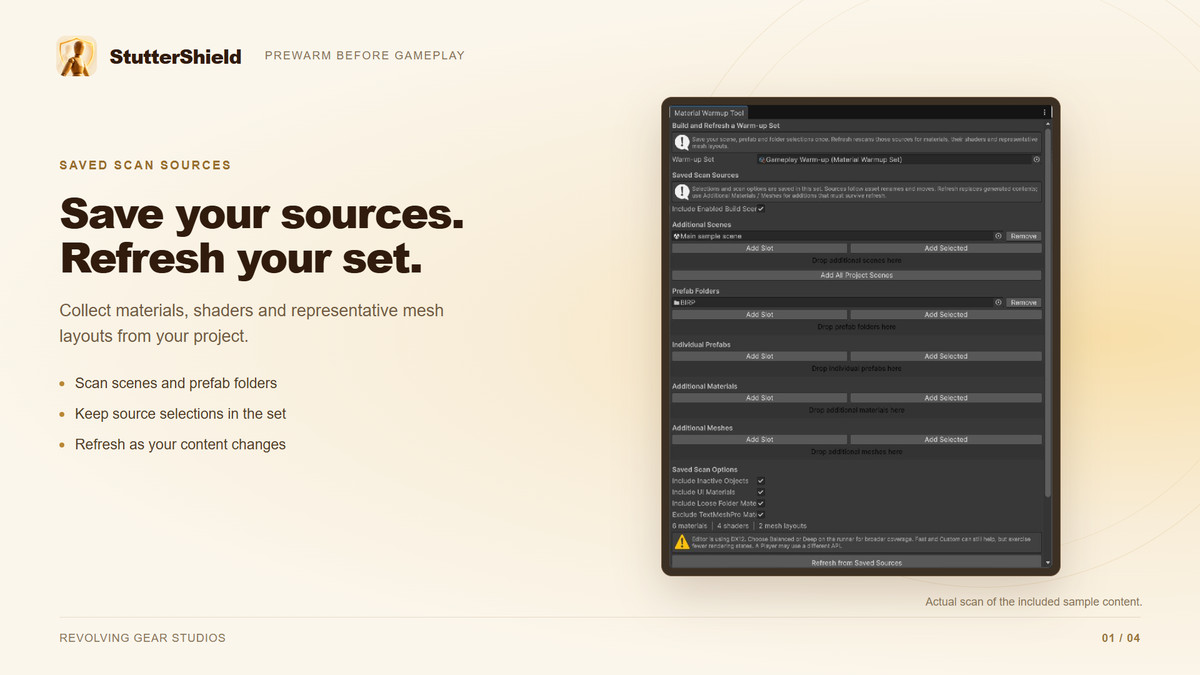
Task: Click the REVOLVING GEAR STUDIOS footer text
Action: pos(142,638)
